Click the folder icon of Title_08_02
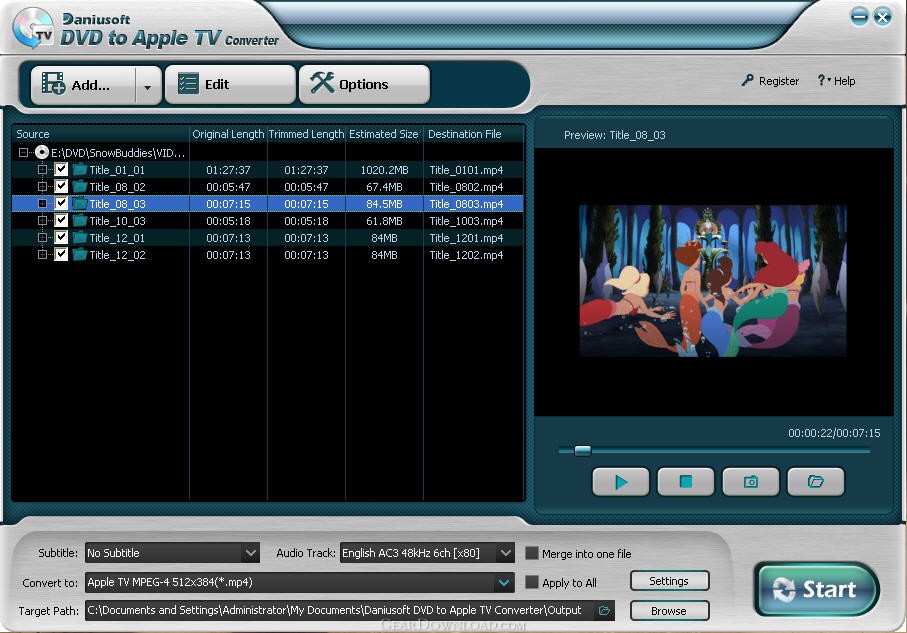 click(80, 186)
